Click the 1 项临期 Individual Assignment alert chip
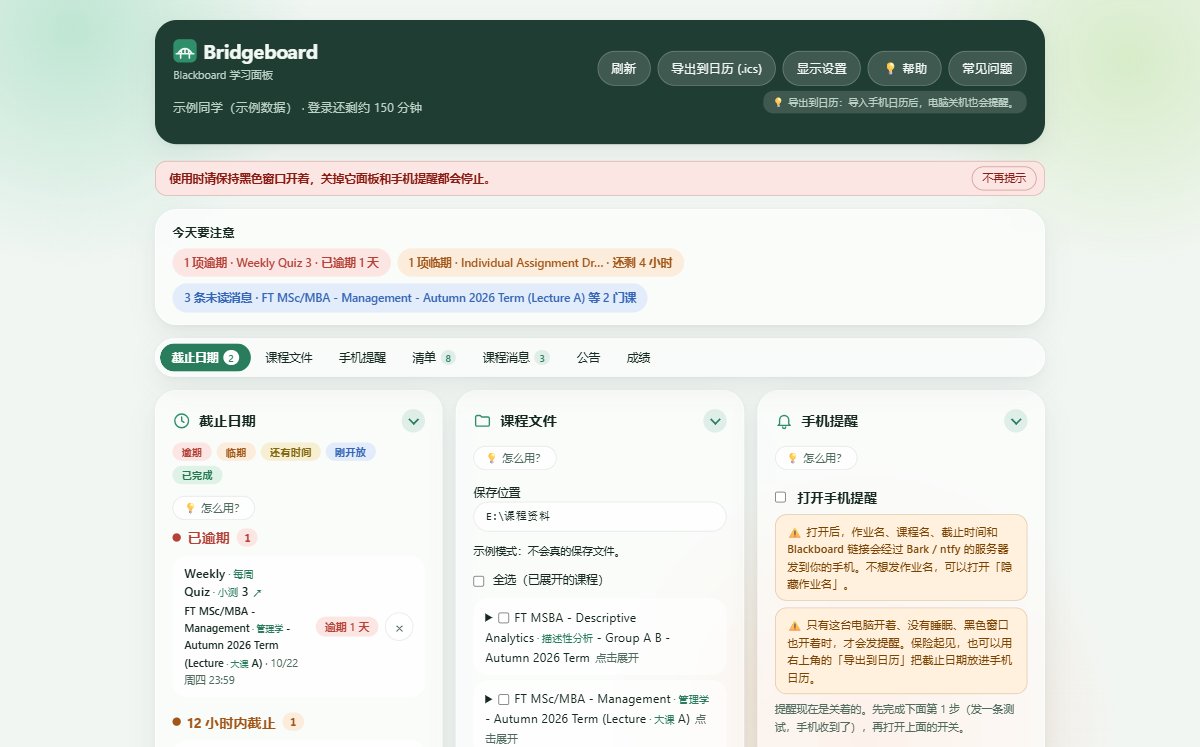Screen dimensions: 1200x747 pyautogui.click(x=541, y=263)
